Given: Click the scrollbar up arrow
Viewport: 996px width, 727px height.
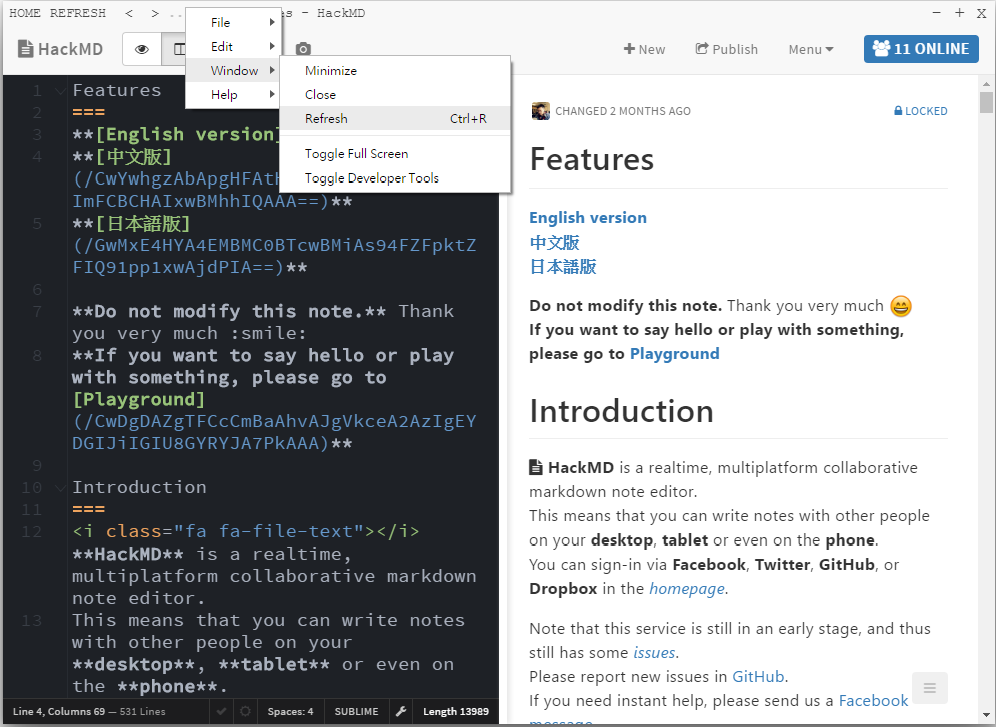Looking at the screenshot, I should [986, 83].
